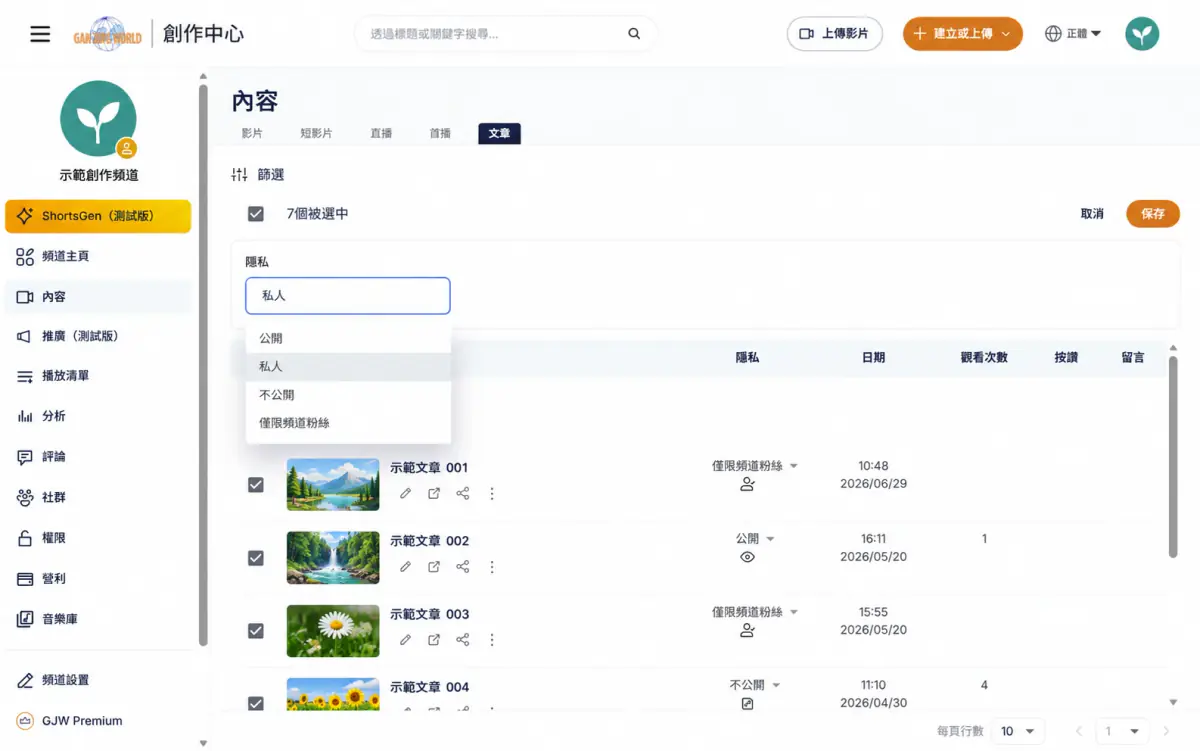Open 示範文章 003 in new window icon
This screenshot has width=1200, height=751.
pyautogui.click(x=434, y=640)
